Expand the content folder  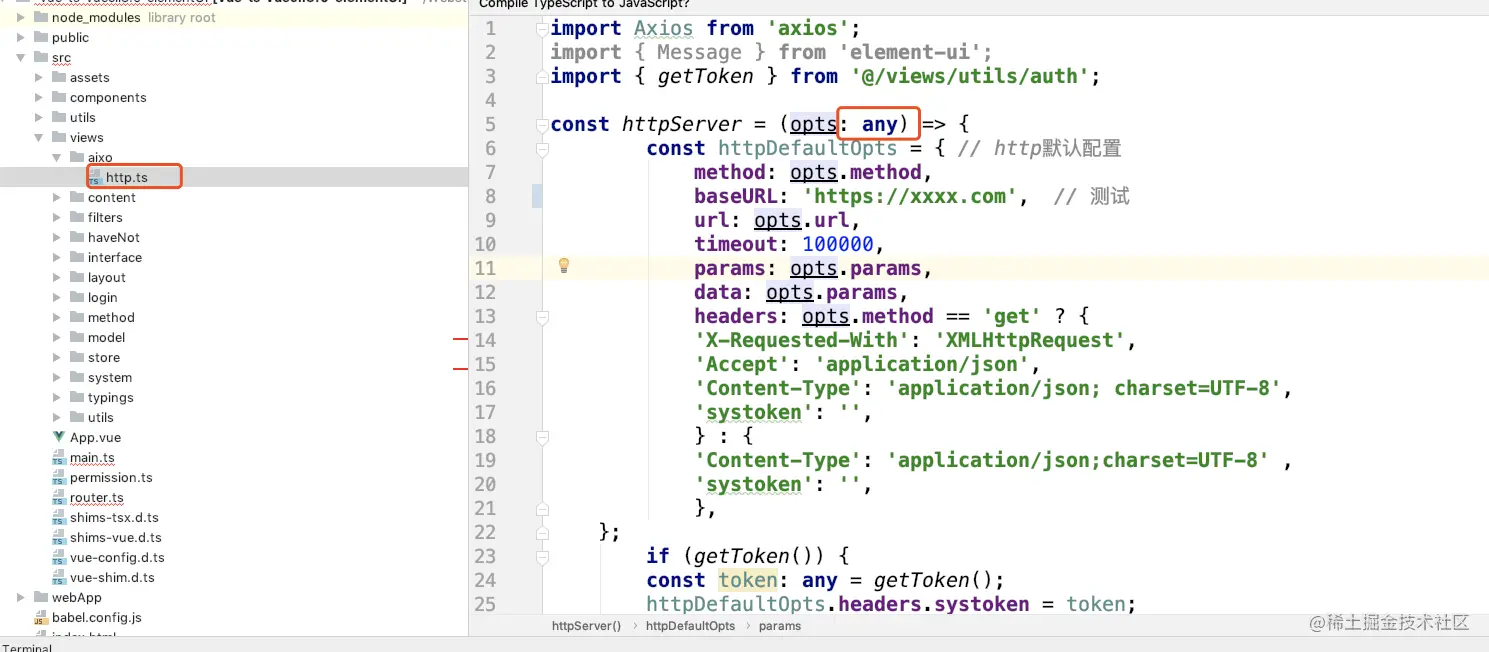tap(56, 197)
